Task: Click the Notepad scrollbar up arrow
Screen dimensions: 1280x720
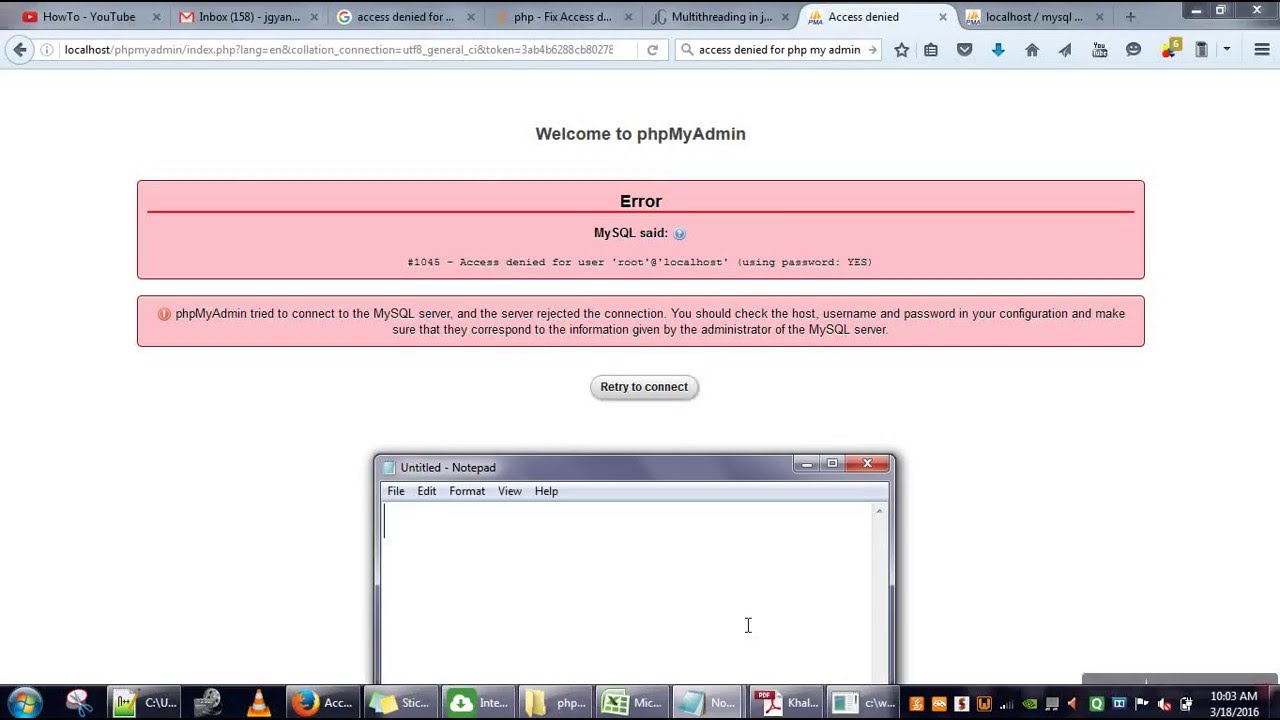Action: click(879, 511)
